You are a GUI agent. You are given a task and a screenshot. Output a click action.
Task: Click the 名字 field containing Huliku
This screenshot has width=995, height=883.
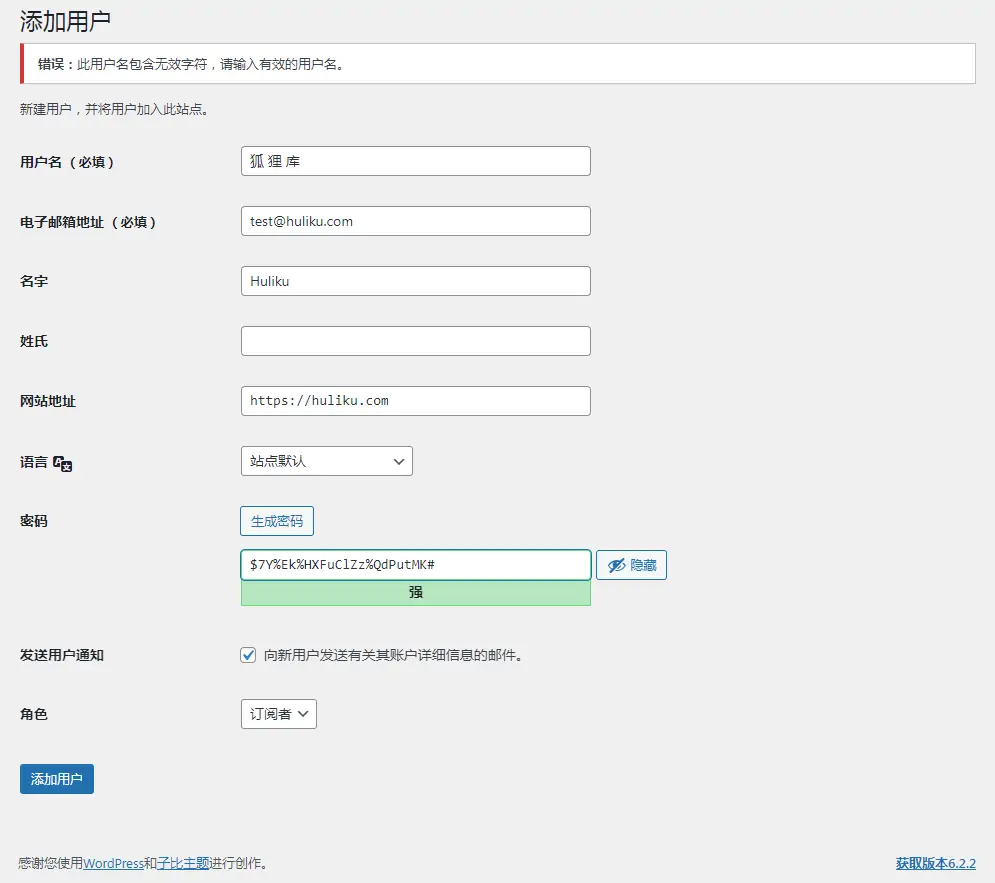click(x=415, y=281)
